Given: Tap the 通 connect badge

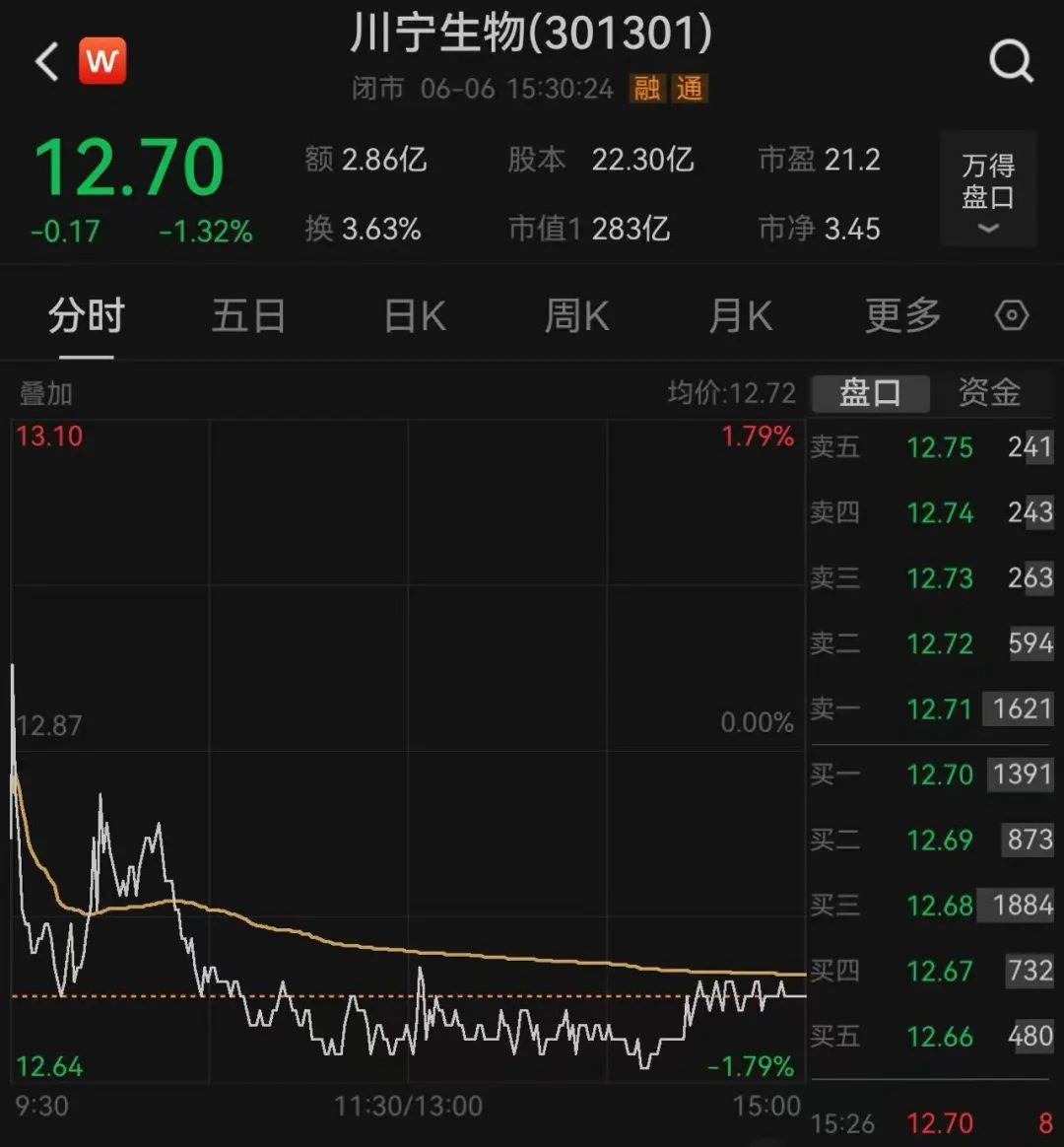Looking at the screenshot, I should (x=689, y=89).
